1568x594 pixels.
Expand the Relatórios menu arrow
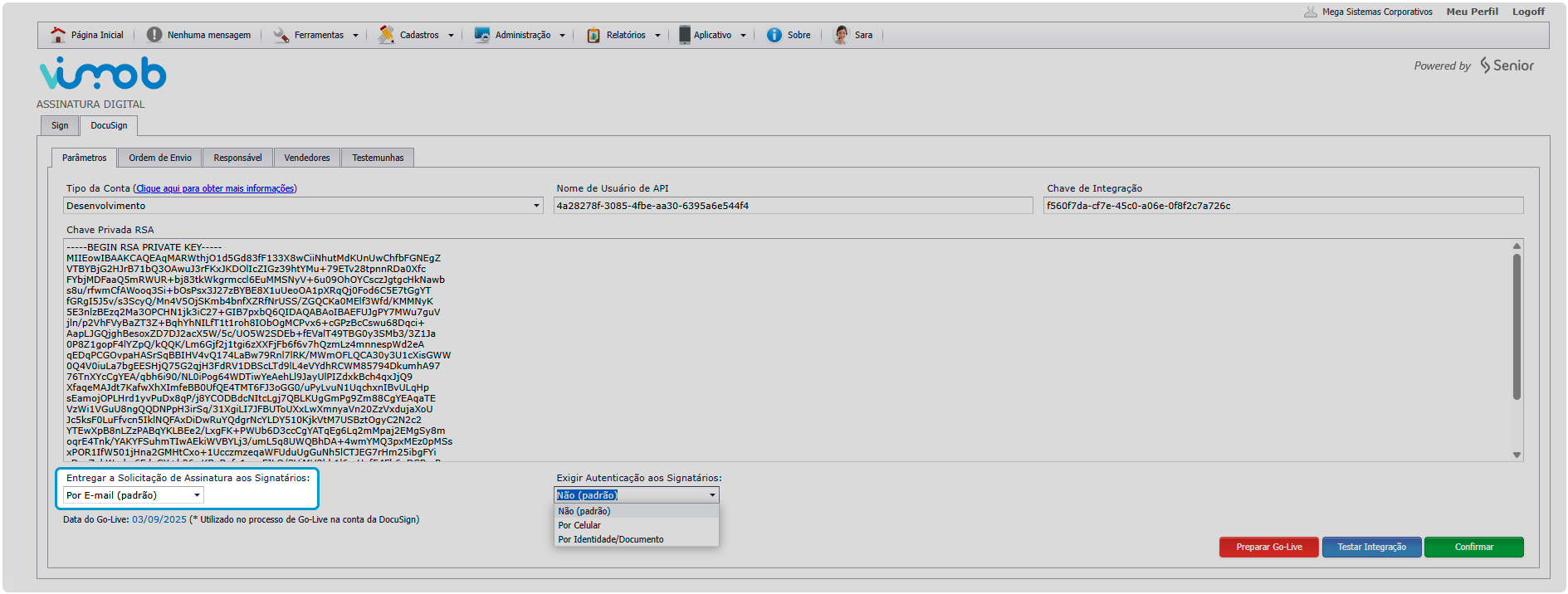click(657, 36)
